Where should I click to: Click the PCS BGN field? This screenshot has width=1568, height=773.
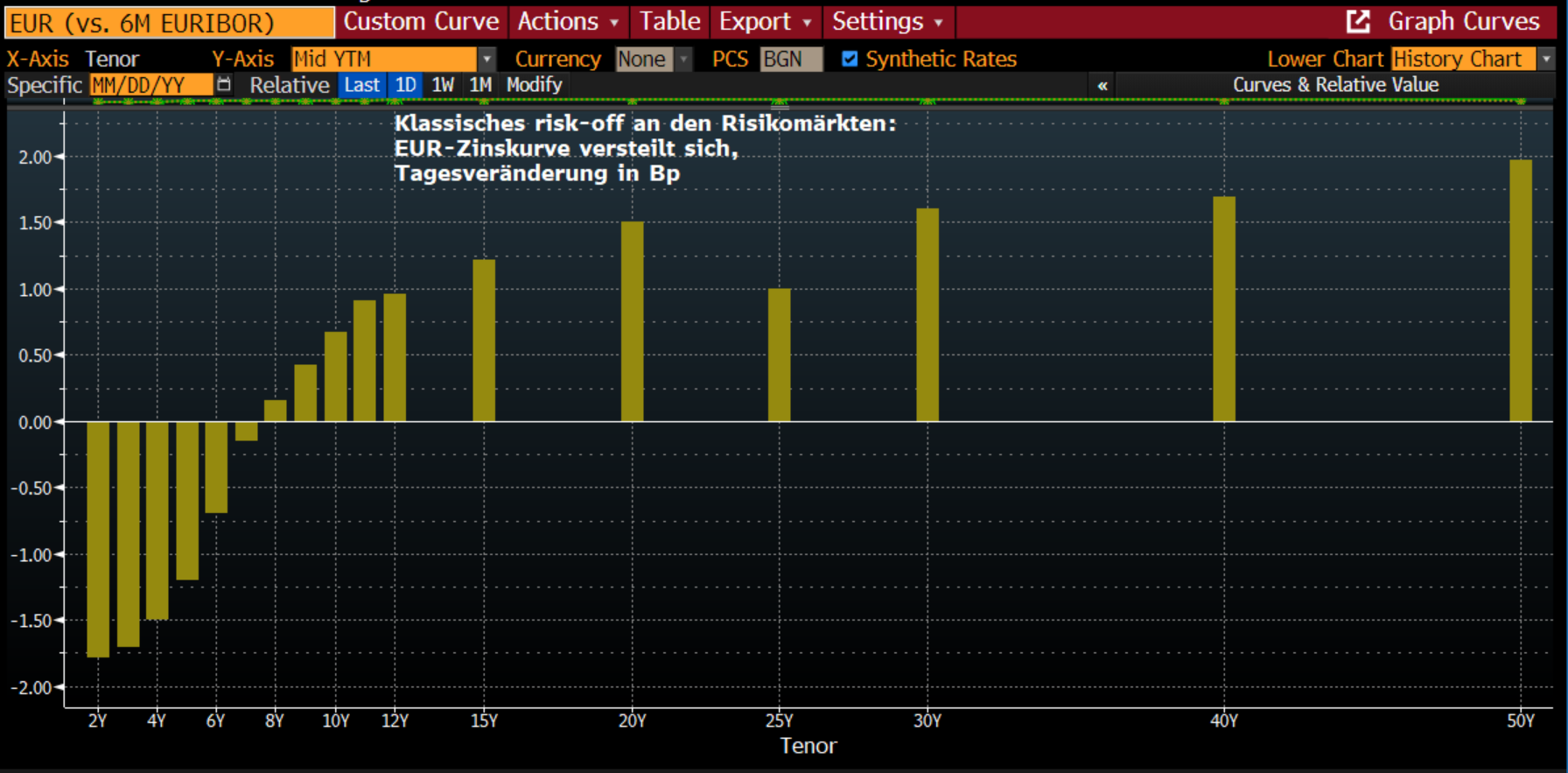click(x=791, y=60)
